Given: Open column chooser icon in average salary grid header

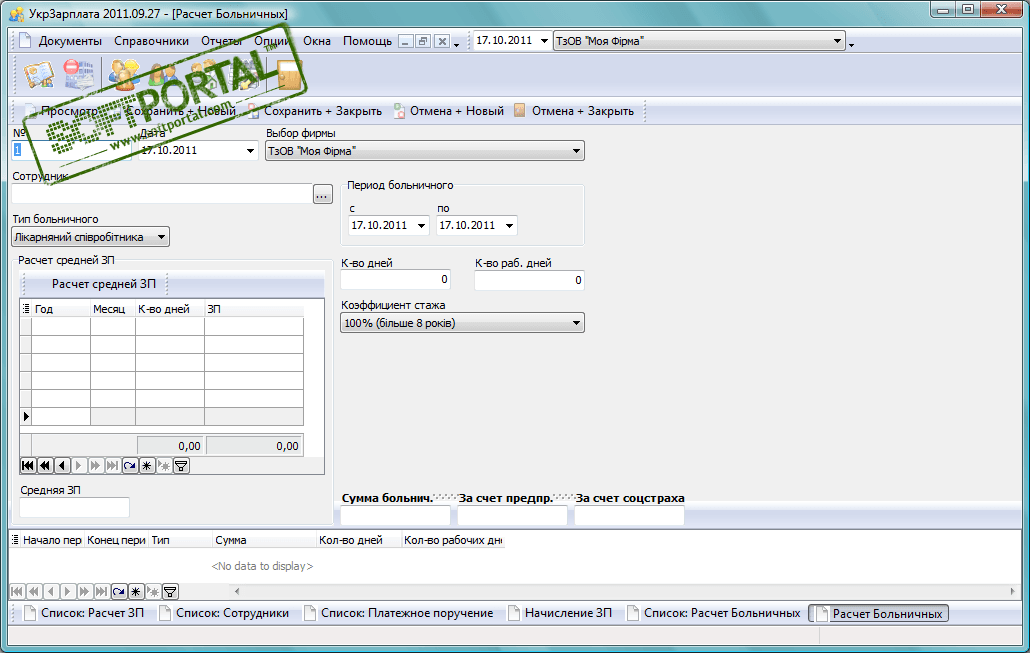Looking at the screenshot, I should pos(26,308).
